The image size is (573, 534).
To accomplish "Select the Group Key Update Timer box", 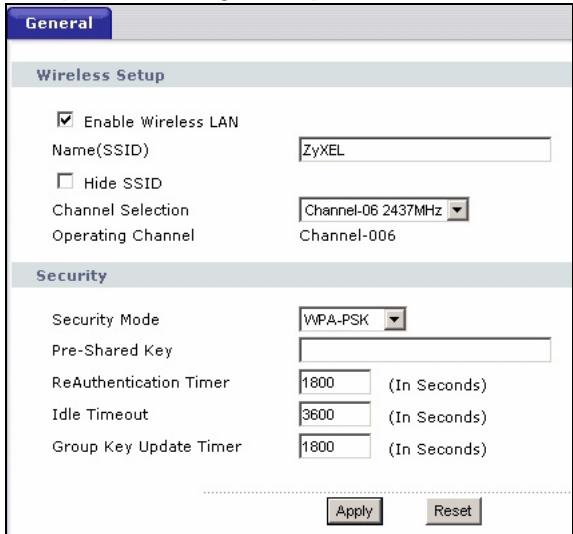I will pyautogui.click(x=335, y=446).
